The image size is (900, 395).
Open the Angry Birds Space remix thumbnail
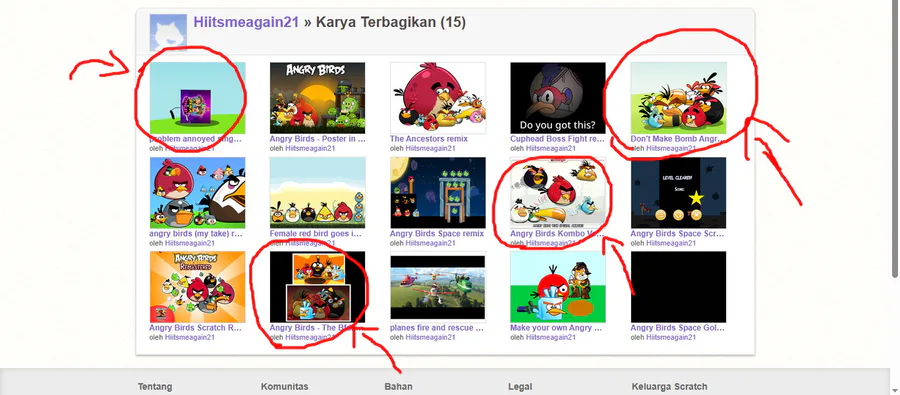tap(438, 193)
